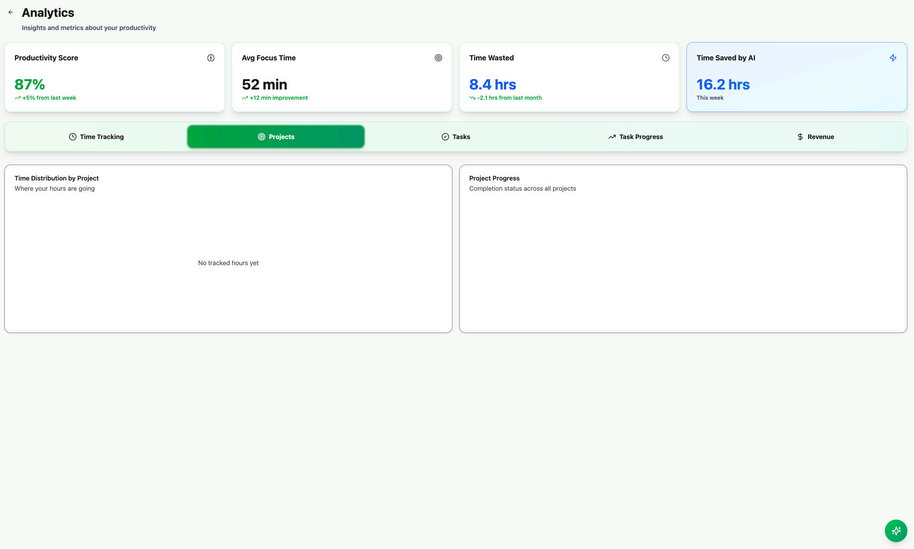Click the '-2.1 hrs from last month' text

click(x=509, y=98)
